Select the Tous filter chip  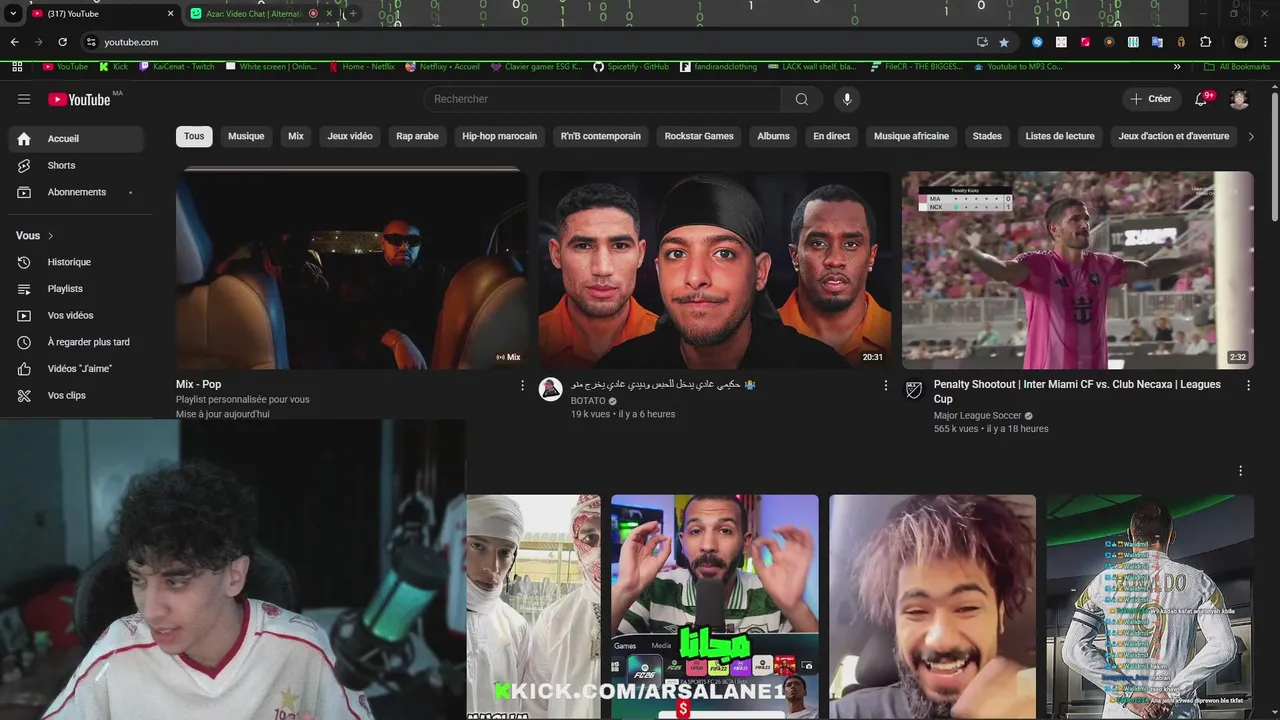(194, 136)
